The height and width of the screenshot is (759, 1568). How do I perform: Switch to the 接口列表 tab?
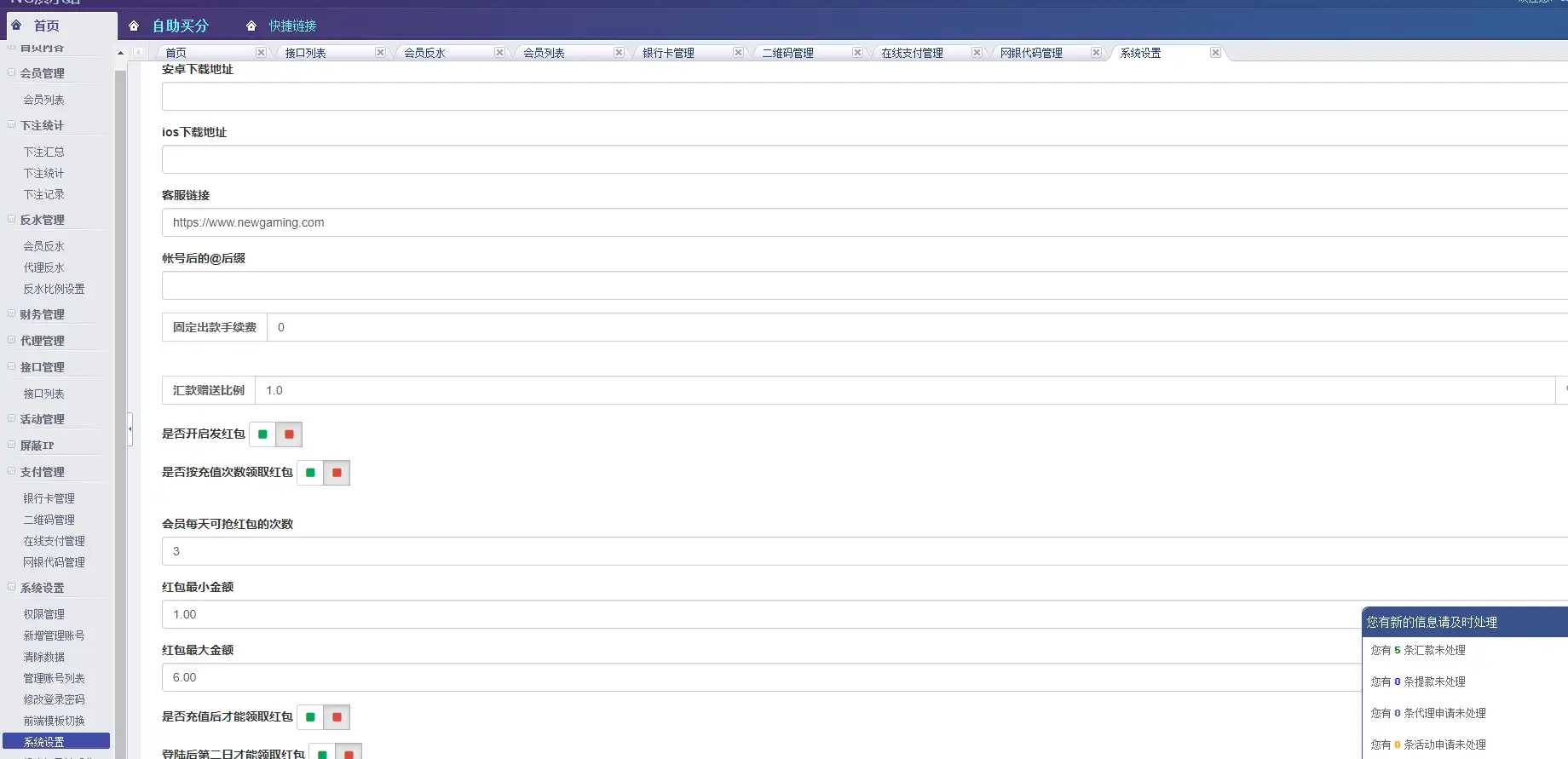pyautogui.click(x=306, y=53)
